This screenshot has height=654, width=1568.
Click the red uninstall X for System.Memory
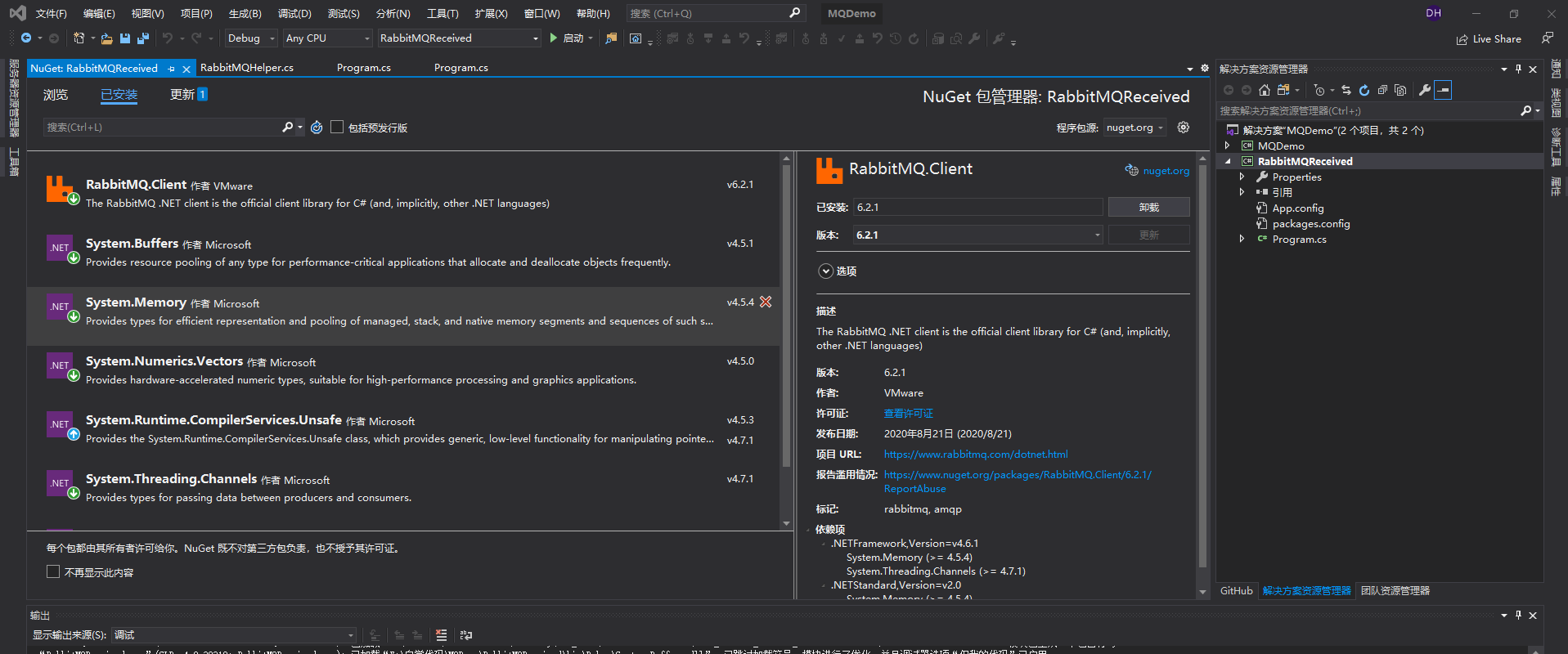pos(766,302)
